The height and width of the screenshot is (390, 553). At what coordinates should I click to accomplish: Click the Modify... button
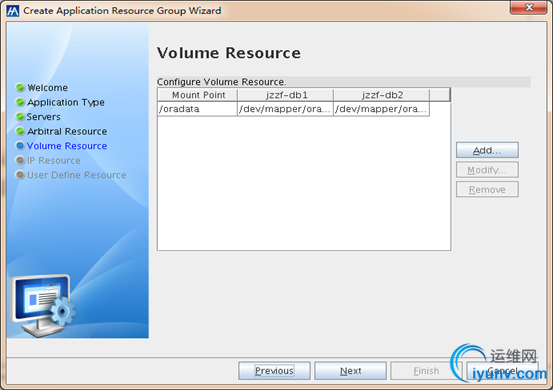tap(487, 170)
